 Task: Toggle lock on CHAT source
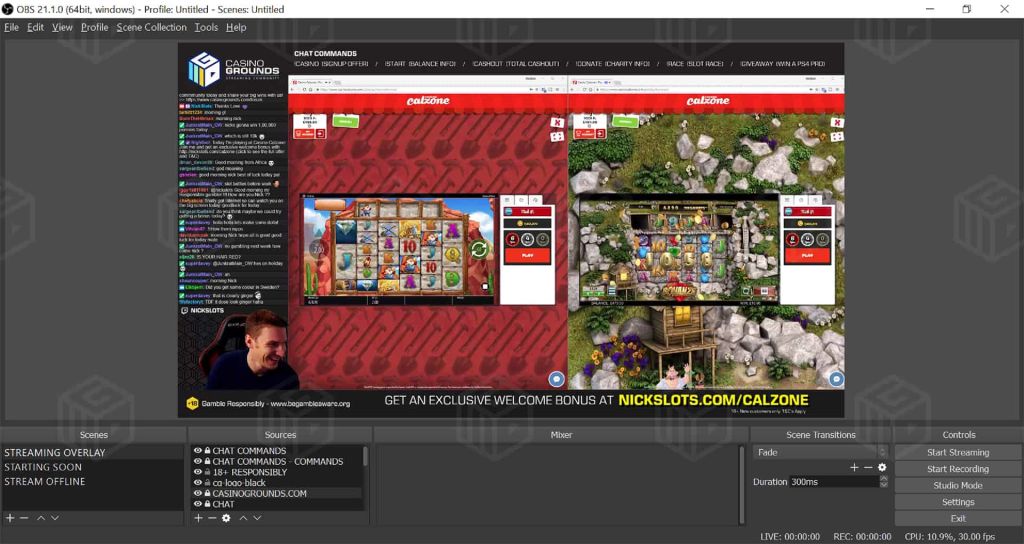(207, 504)
